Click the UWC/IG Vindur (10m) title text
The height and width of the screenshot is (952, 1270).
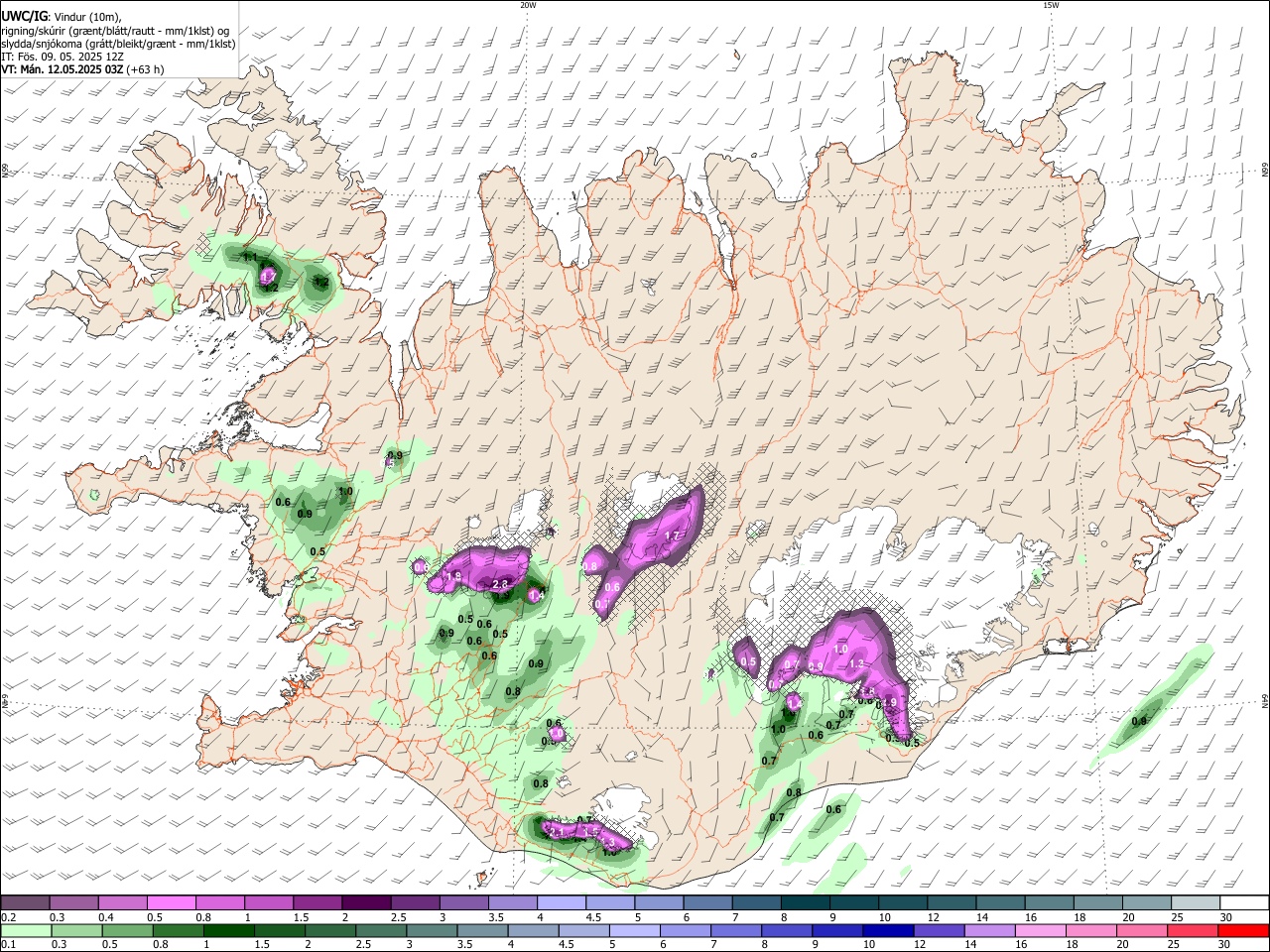(61, 16)
